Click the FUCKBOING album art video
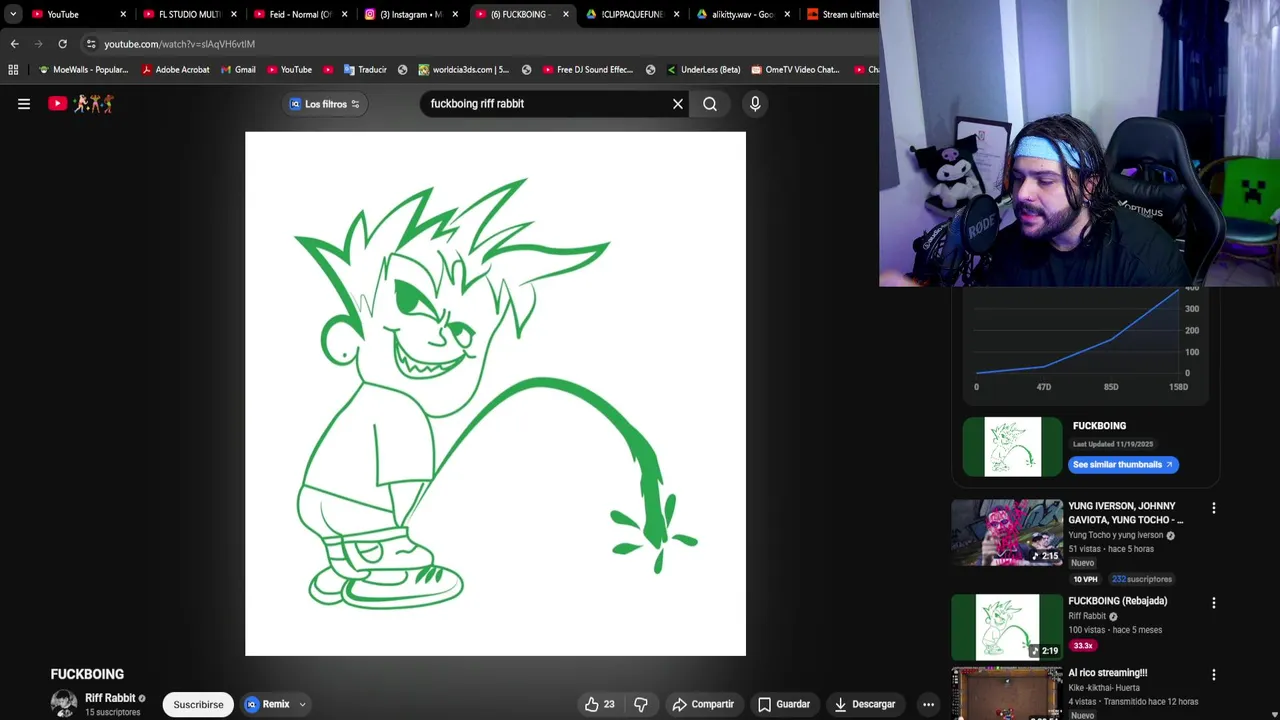Image resolution: width=1280 pixels, height=720 pixels. click(495, 393)
